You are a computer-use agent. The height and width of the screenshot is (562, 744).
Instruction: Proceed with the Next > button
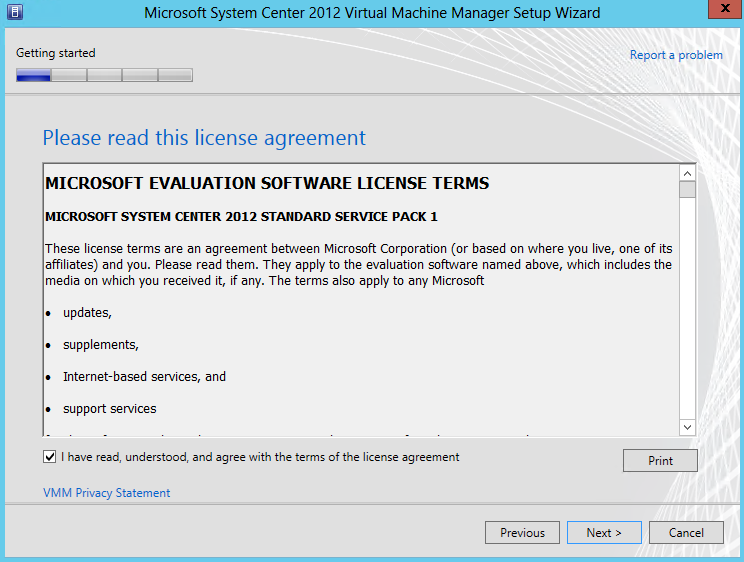click(x=604, y=533)
